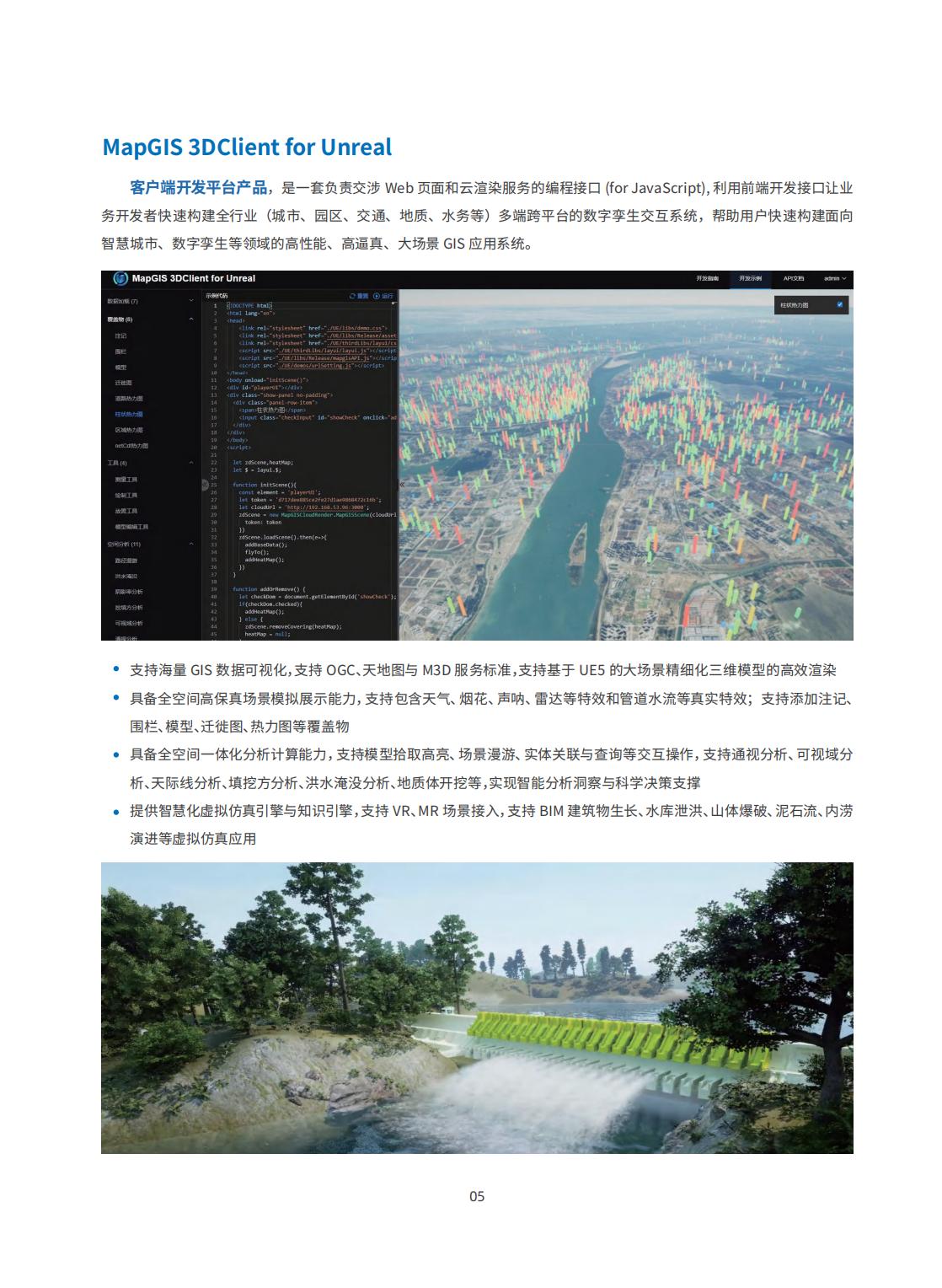Open 模型编辑工具 in the sidebar
Viewport: 942px width, 1288px height.
(131, 527)
